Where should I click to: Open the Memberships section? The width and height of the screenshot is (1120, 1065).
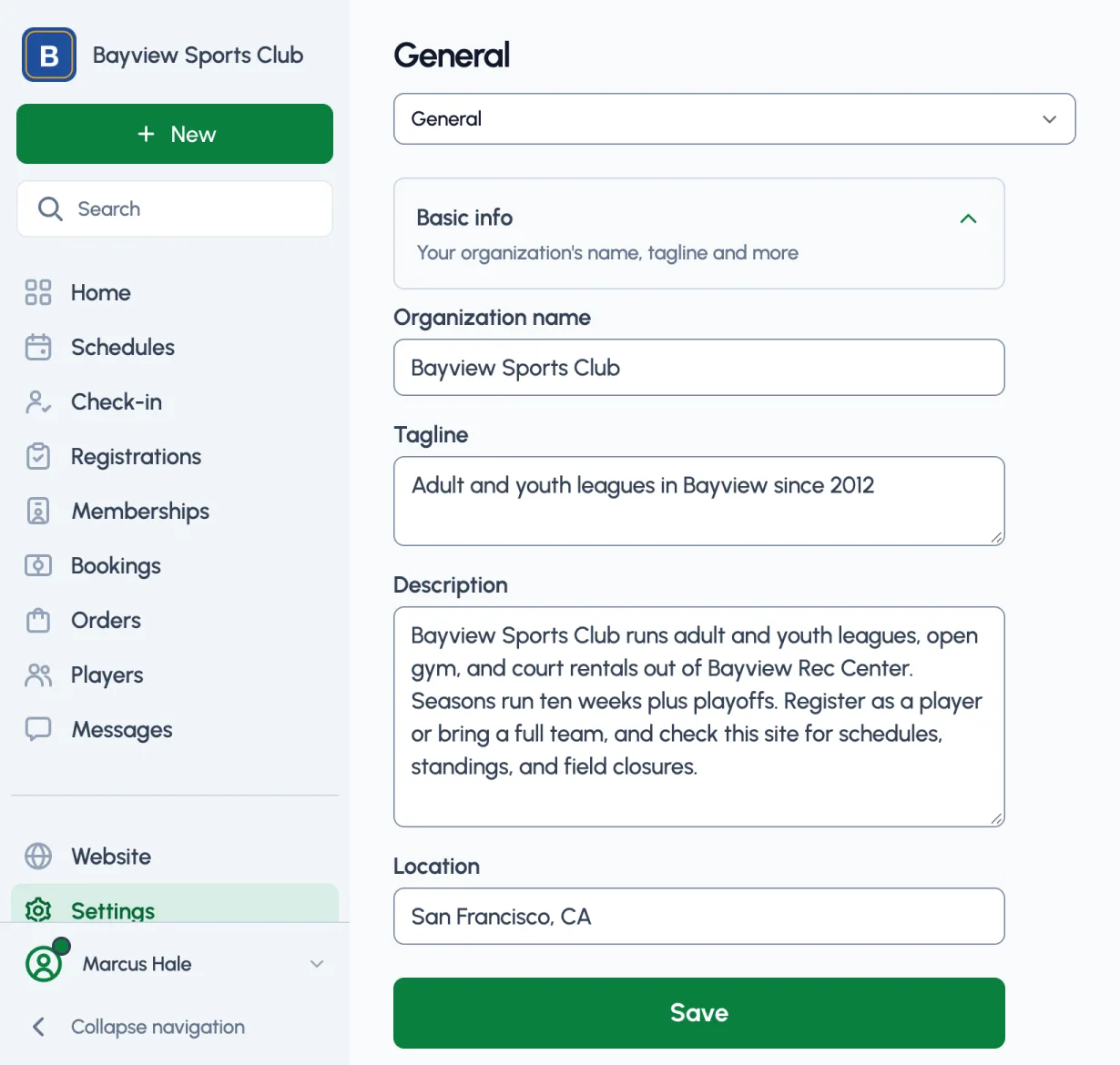coord(175,511)
